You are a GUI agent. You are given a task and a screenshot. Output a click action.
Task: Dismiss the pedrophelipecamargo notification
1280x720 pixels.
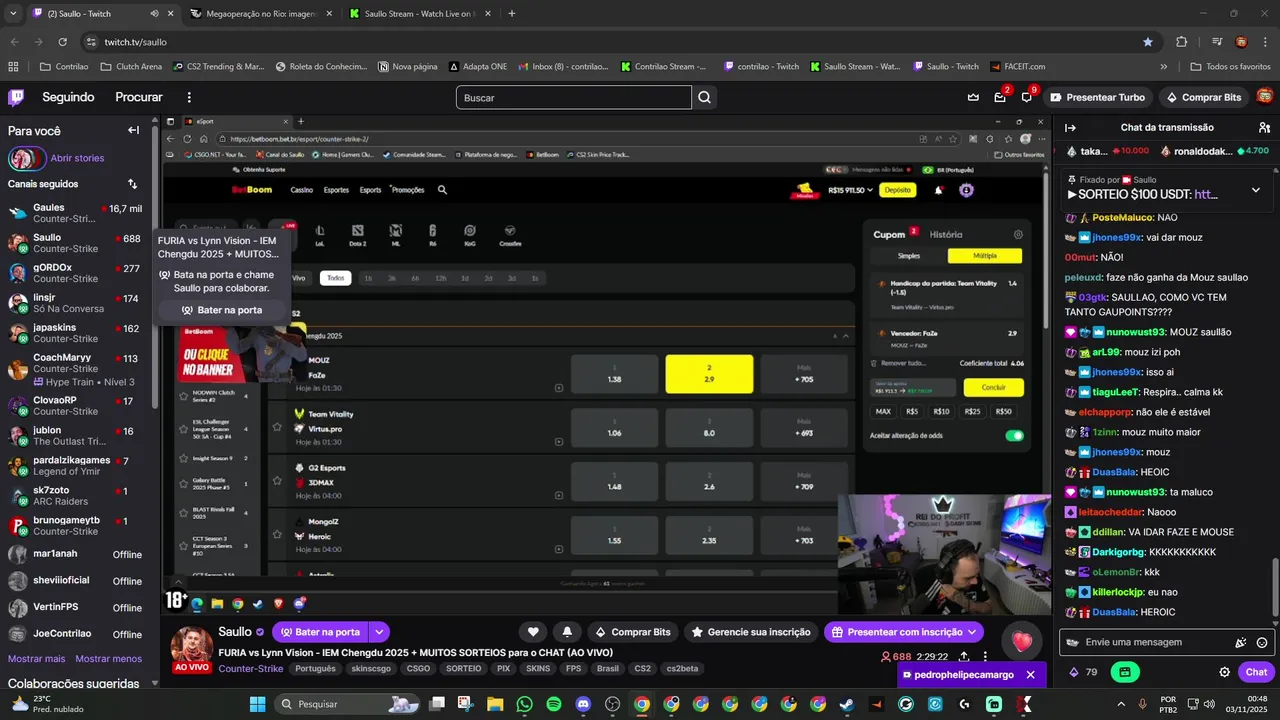click(x=1030, y=675)
